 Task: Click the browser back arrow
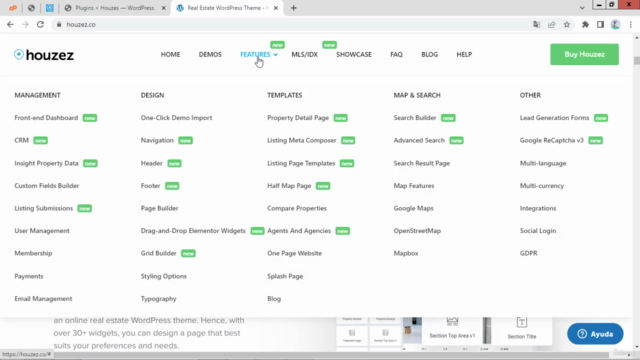[x=10, y=24]
